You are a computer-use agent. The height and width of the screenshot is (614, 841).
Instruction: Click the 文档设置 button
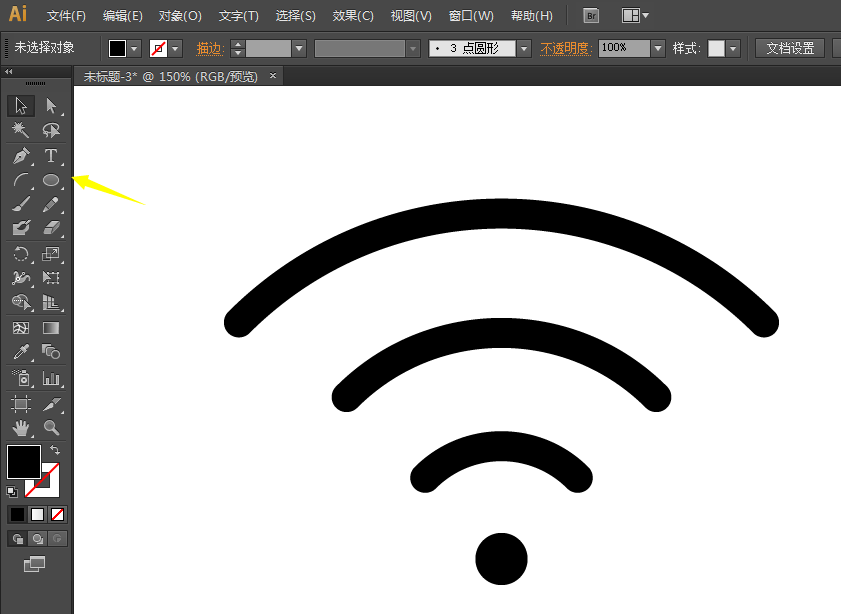pos(790,48)
